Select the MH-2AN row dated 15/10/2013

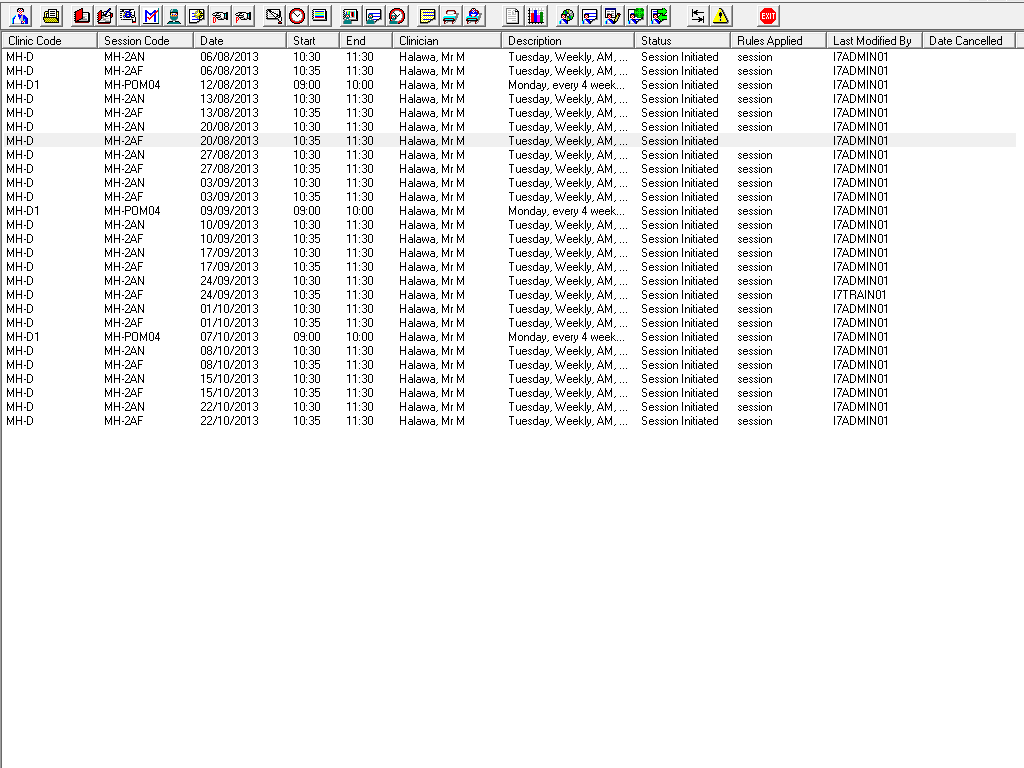click(x=509, y=379)
